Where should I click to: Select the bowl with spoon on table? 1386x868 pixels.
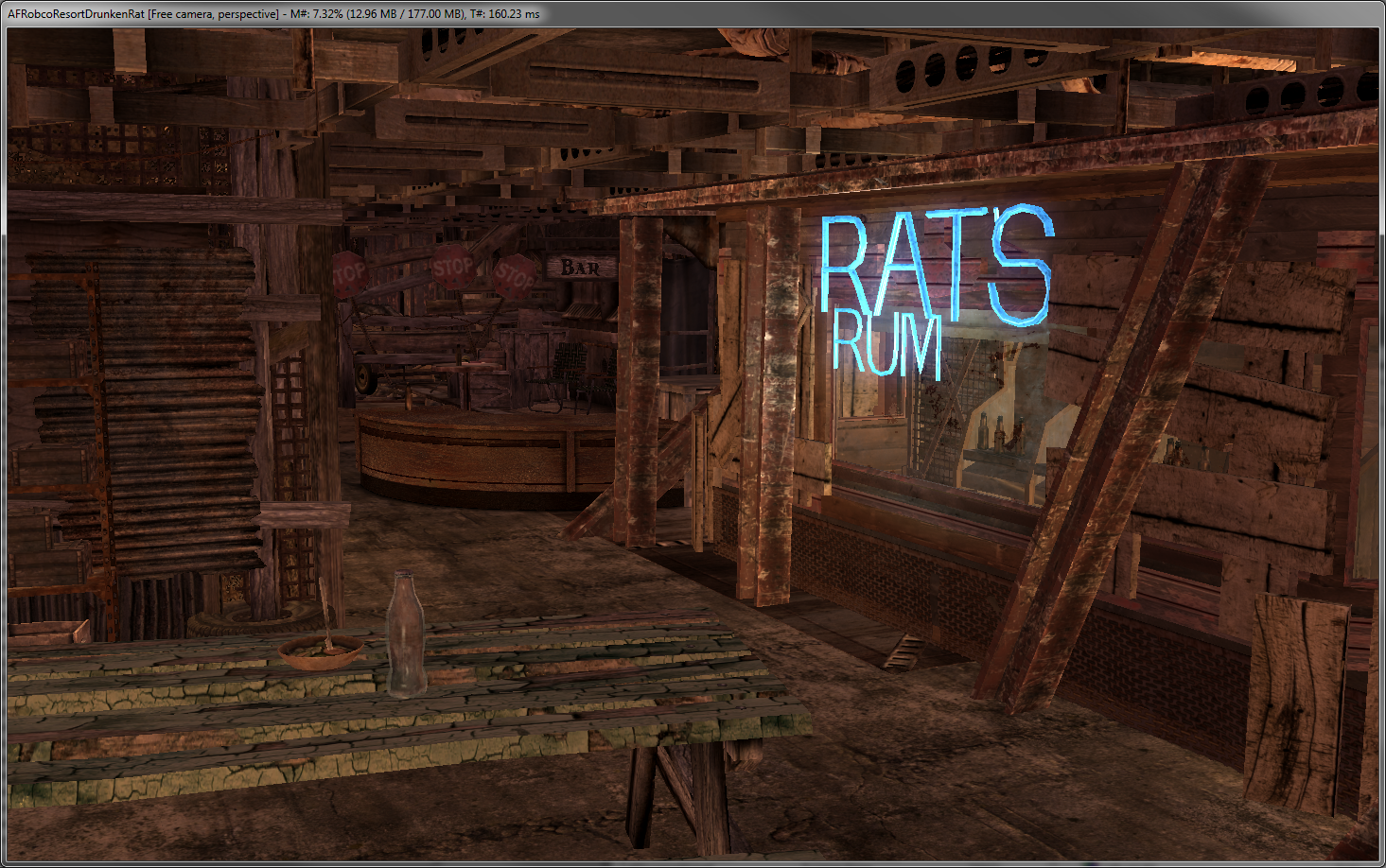tap(321, 651)
